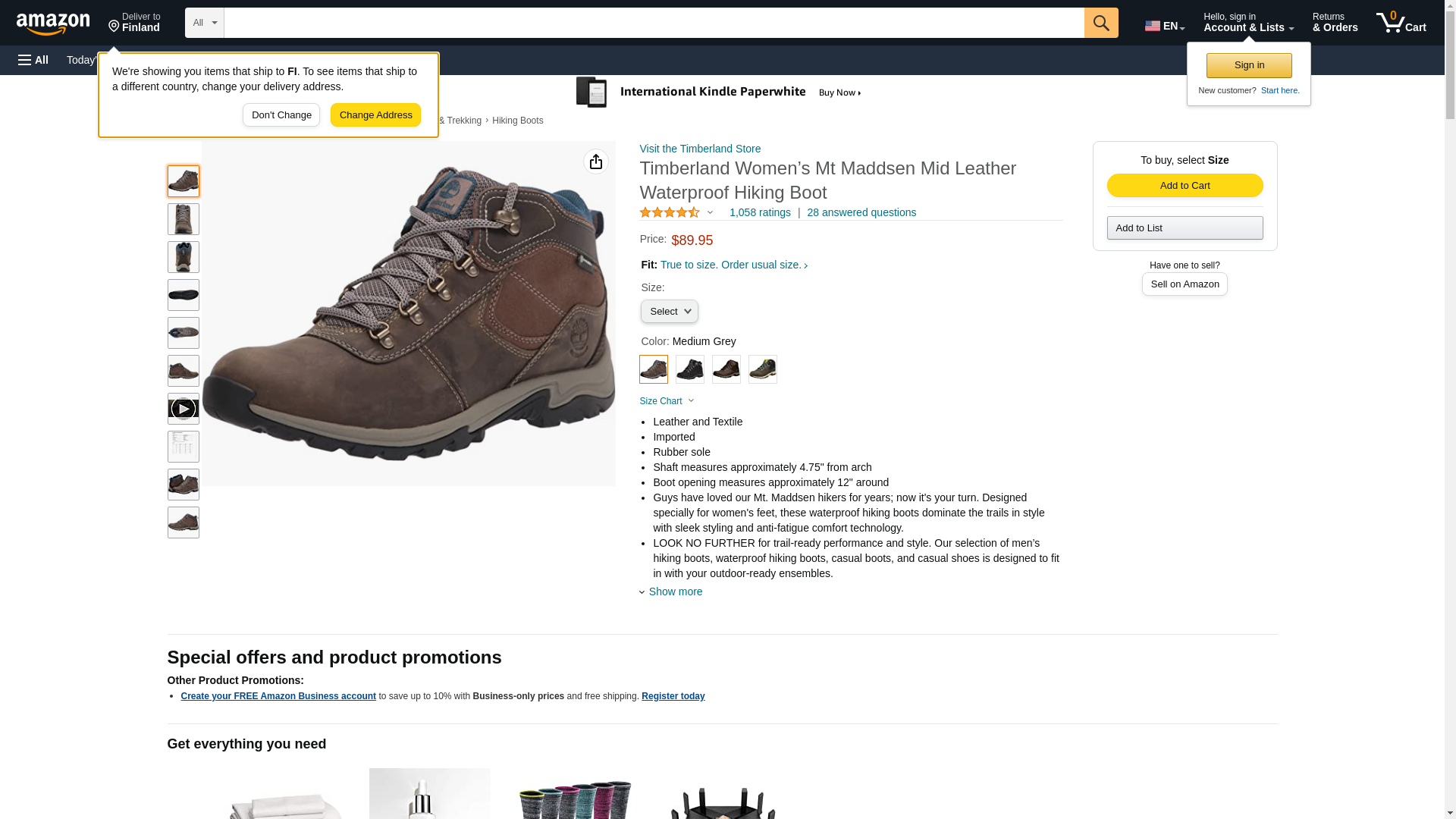The width and height of the screenshot is (1456, 819).
Task: Open the Size Select dropdown
Action: coord(669,312)
